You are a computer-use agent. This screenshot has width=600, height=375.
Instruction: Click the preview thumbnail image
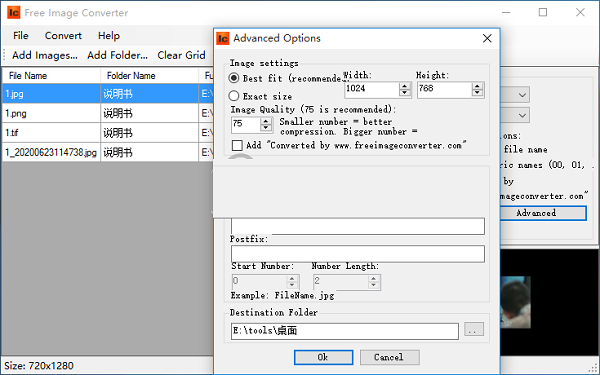pyautogui.click(x=515, y=302)
